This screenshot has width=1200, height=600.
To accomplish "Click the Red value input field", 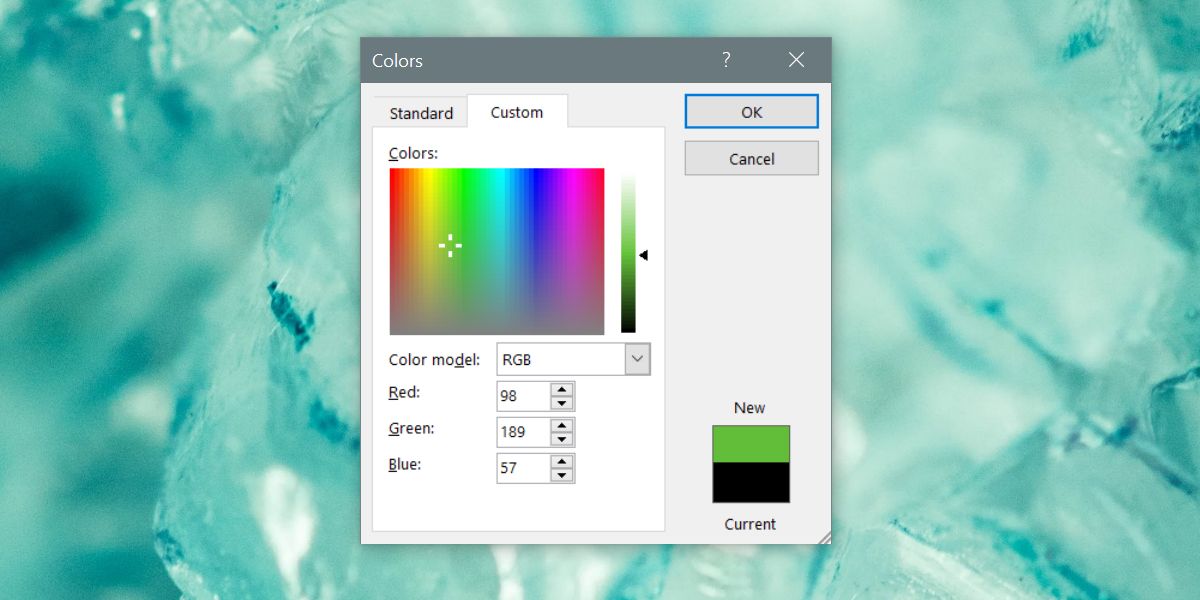I will (522, 396).
